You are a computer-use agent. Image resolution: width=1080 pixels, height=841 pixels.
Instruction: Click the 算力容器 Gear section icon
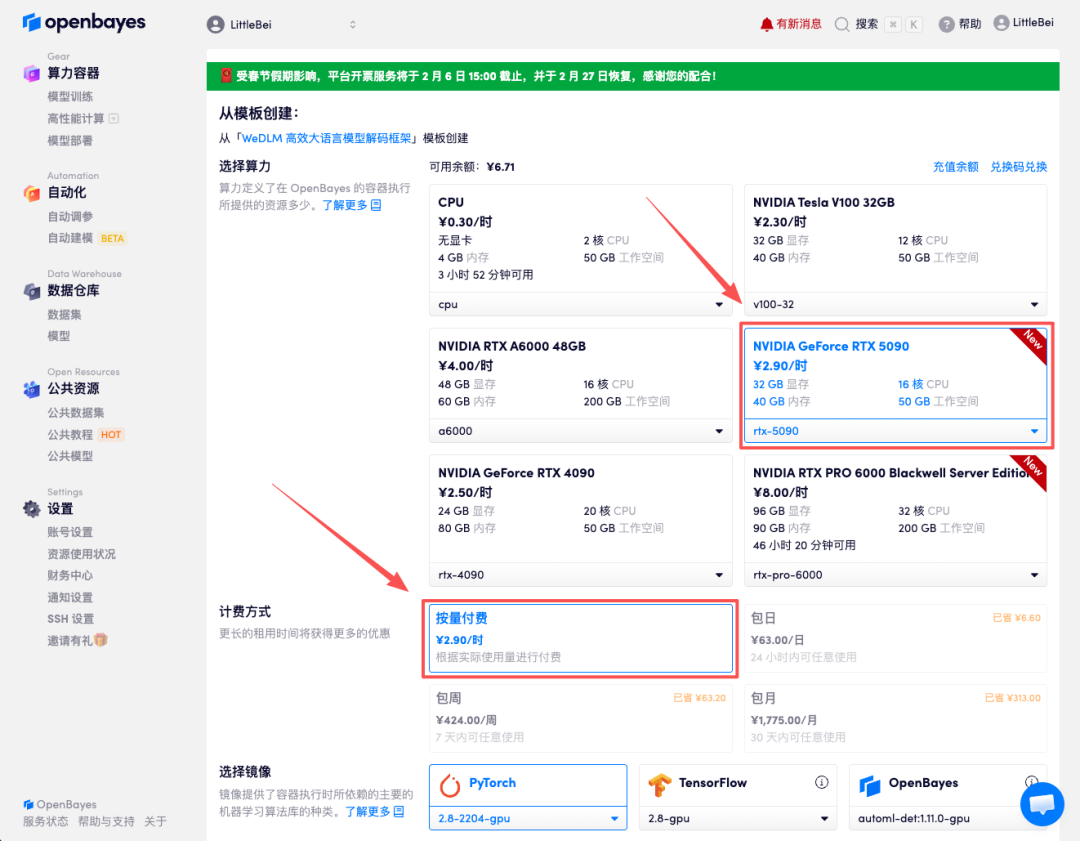click(32, 73)
